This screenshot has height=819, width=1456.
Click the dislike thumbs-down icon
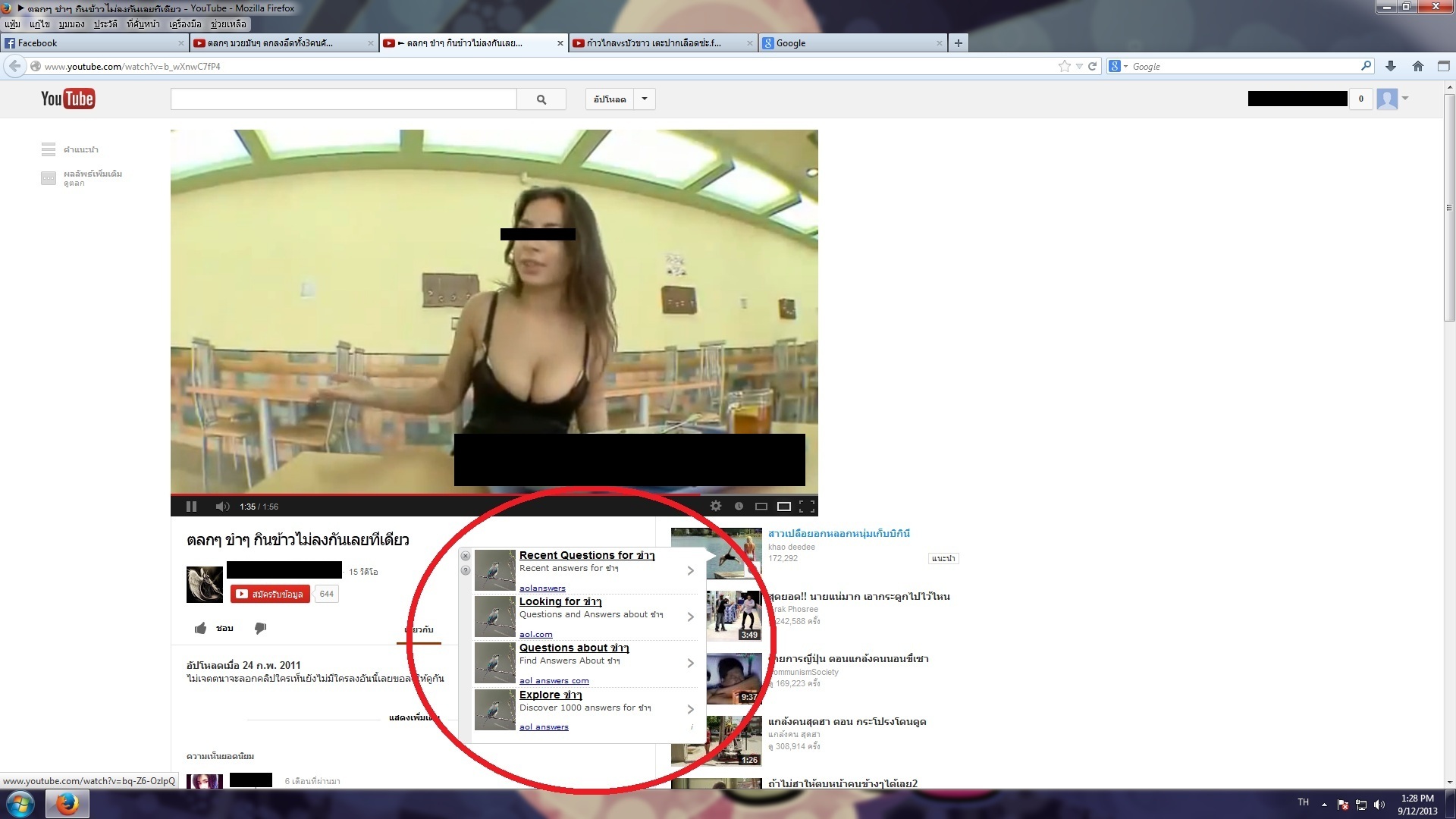260,628
